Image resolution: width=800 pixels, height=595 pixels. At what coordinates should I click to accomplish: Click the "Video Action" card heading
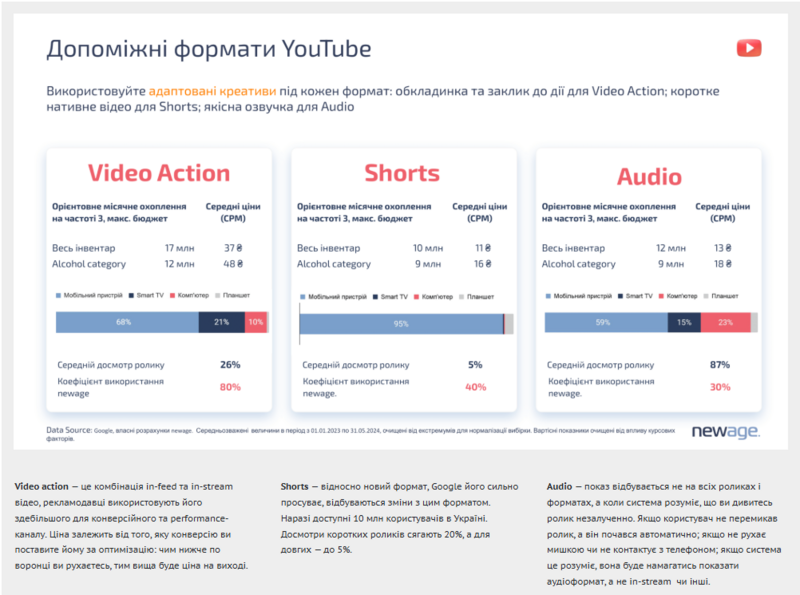tap(159, 173)
